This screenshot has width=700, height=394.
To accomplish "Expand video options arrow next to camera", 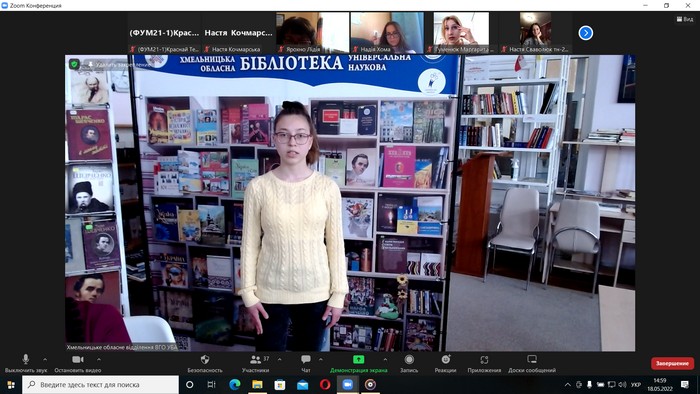I will click(99, 359).
